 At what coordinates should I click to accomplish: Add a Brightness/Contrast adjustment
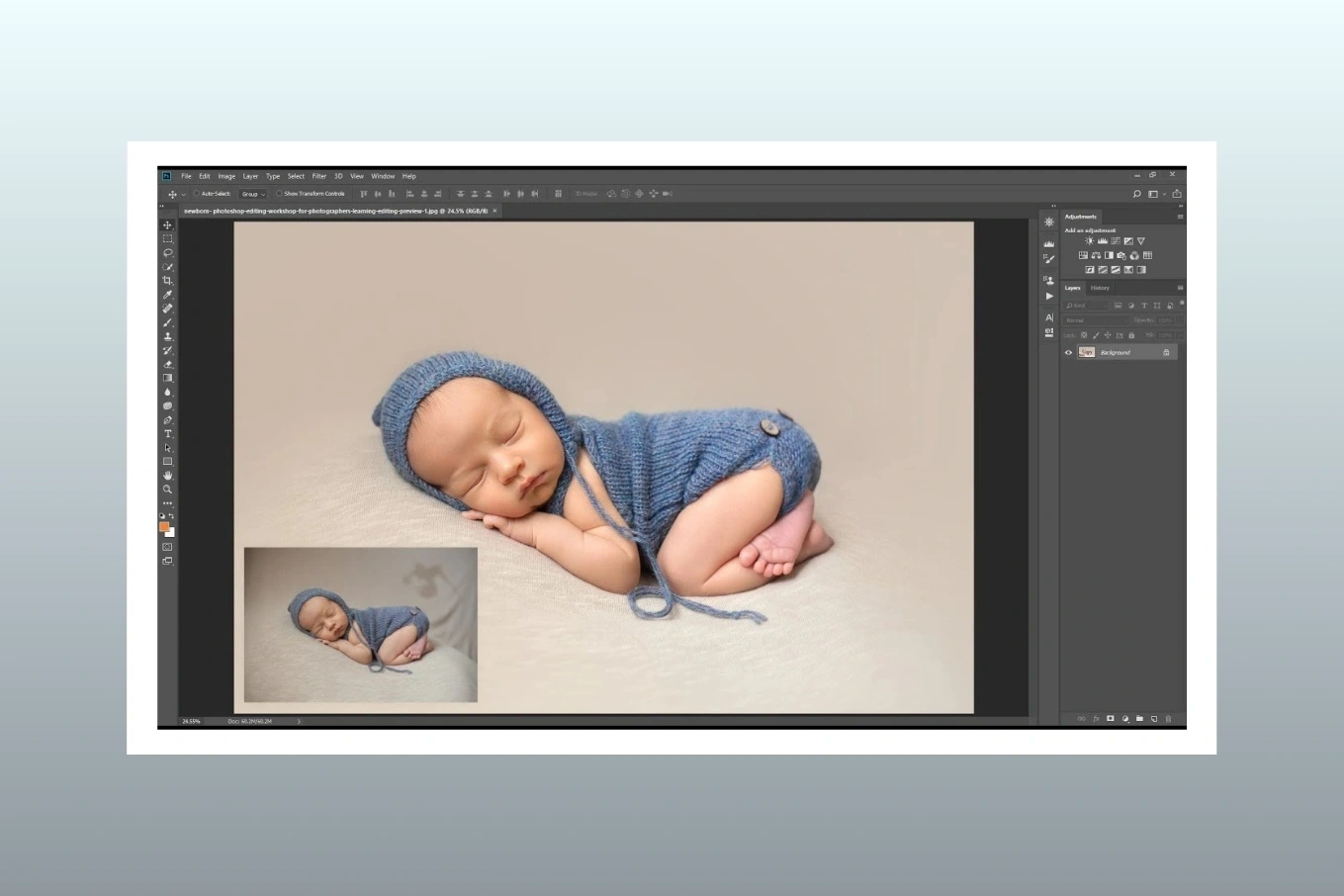(1090, 241)
